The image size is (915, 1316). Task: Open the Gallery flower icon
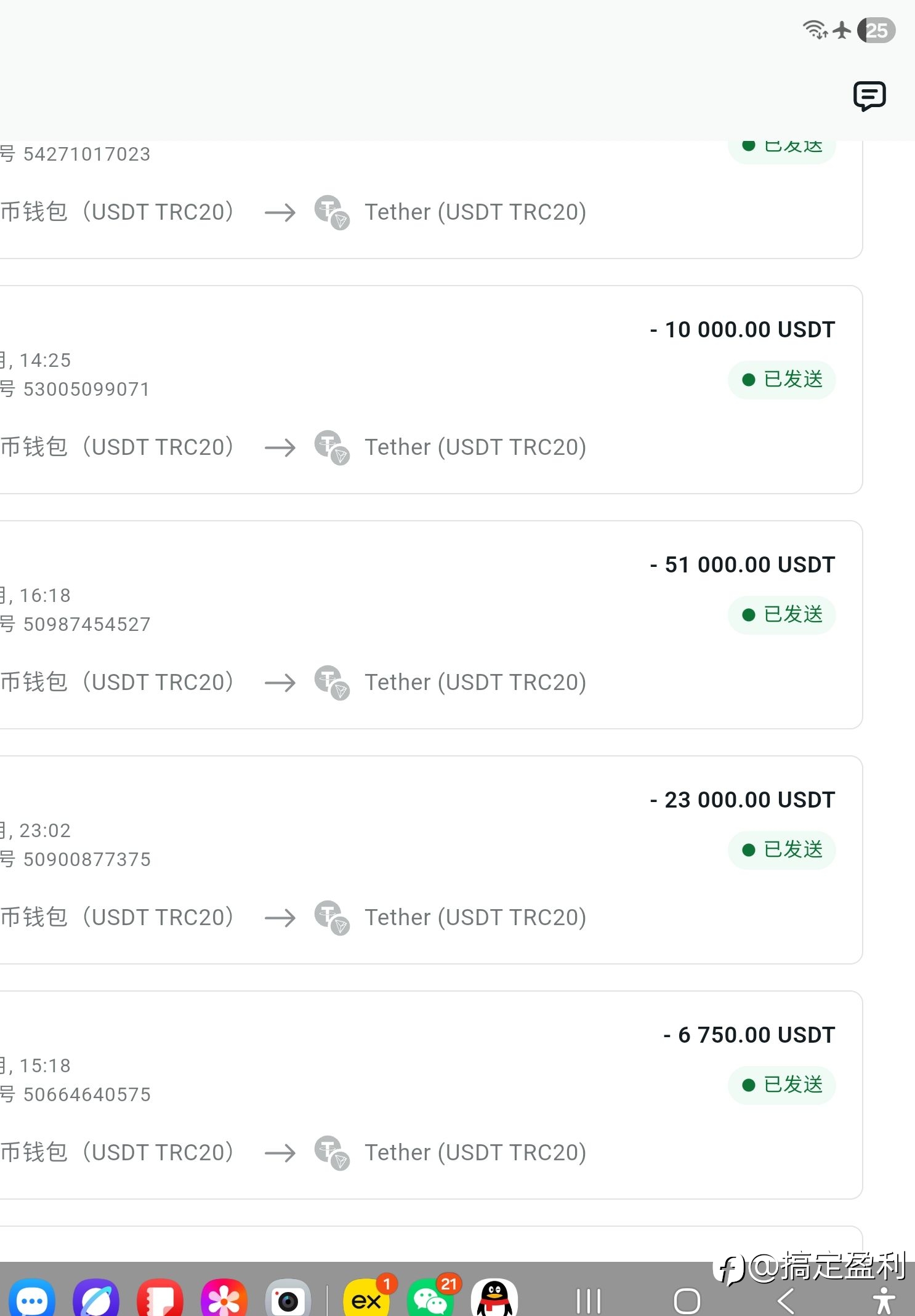point(224,1299)
